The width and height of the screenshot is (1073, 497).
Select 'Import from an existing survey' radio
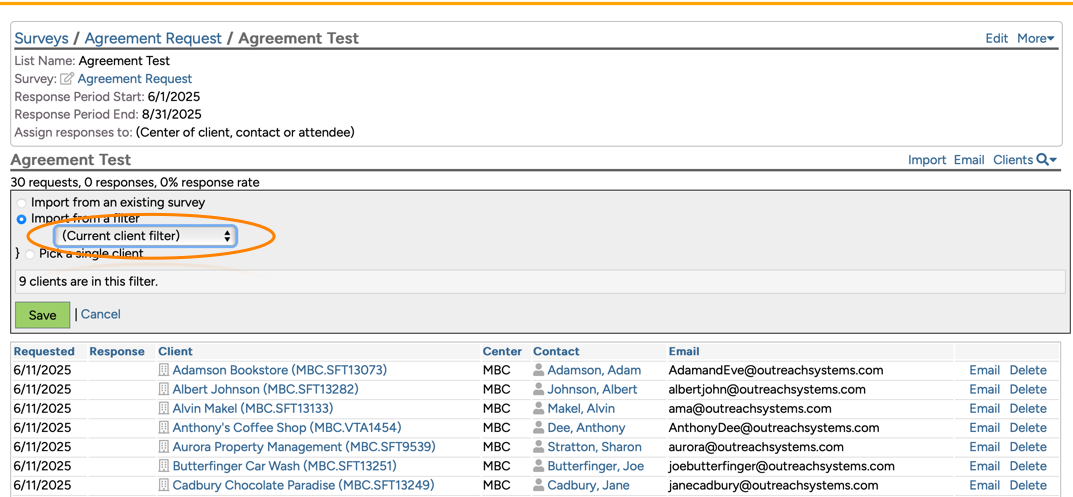tap(21, 203)
